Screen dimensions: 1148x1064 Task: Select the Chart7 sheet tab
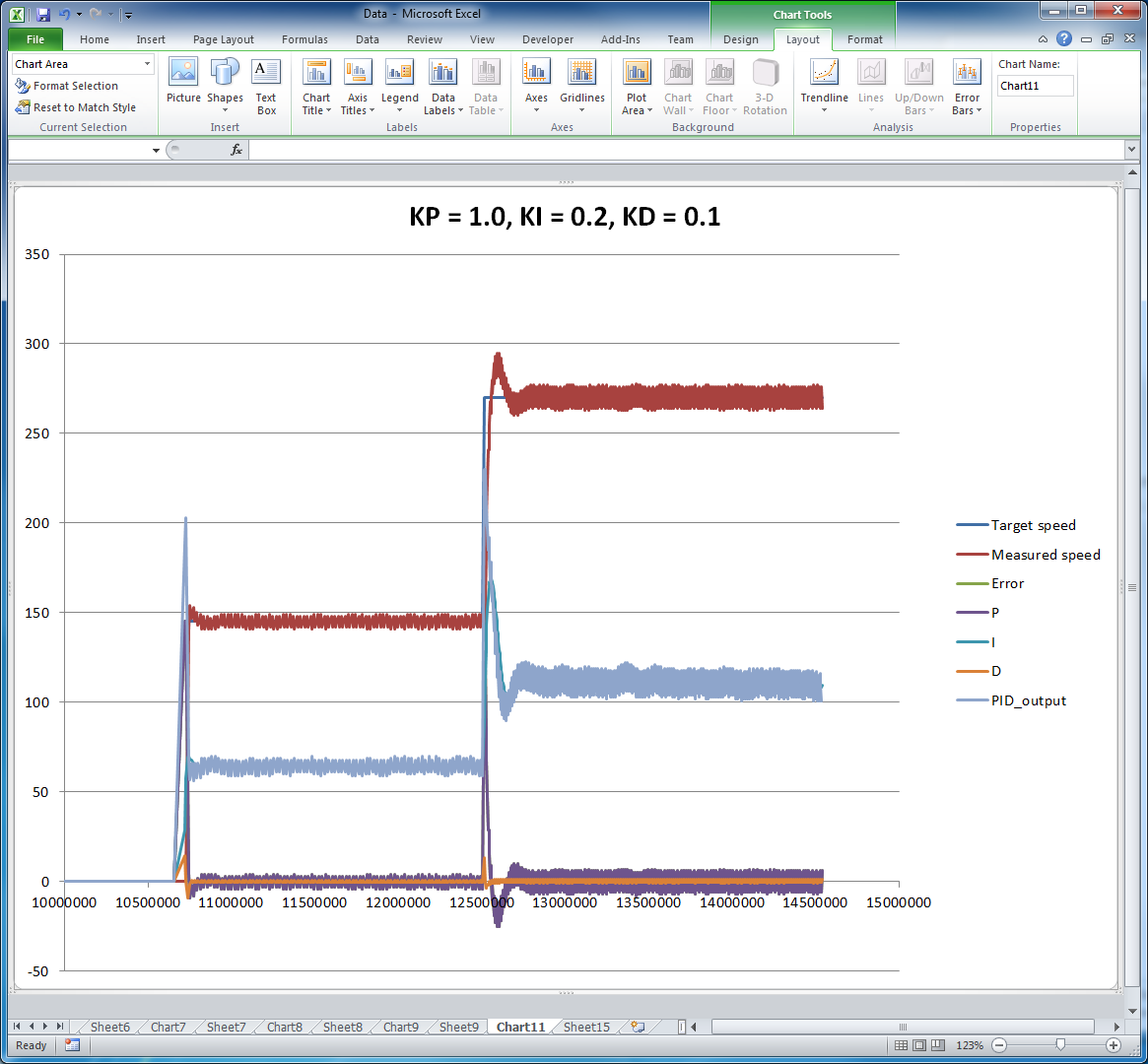[x=168, y=1027]
